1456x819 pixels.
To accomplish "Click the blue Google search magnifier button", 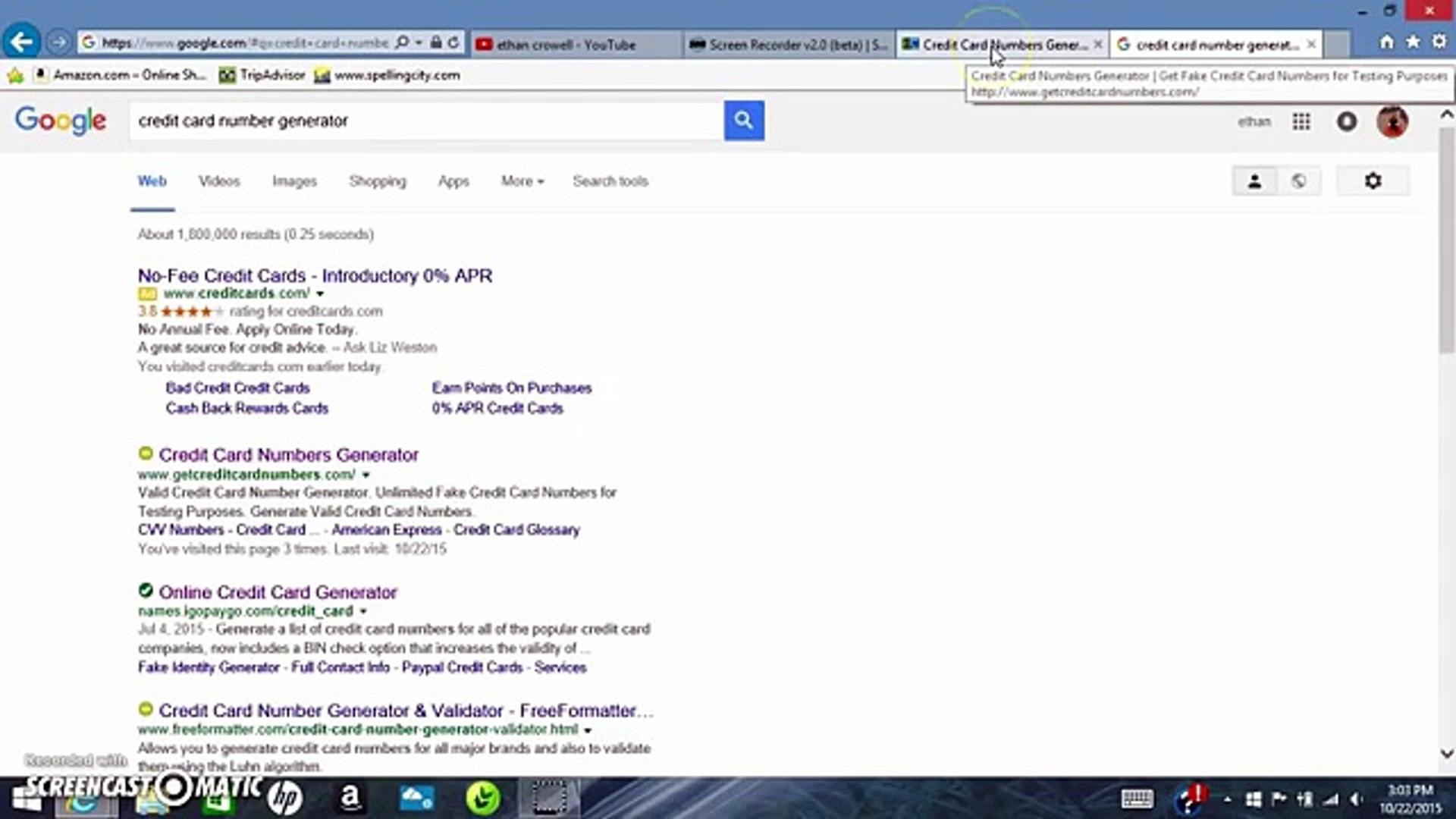I will pyautogui.click(x=743, y=121).
